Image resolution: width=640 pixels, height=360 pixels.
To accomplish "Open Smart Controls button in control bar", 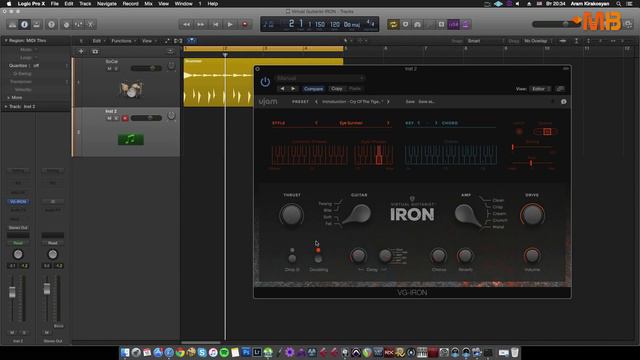I will [x=67, y=24].
